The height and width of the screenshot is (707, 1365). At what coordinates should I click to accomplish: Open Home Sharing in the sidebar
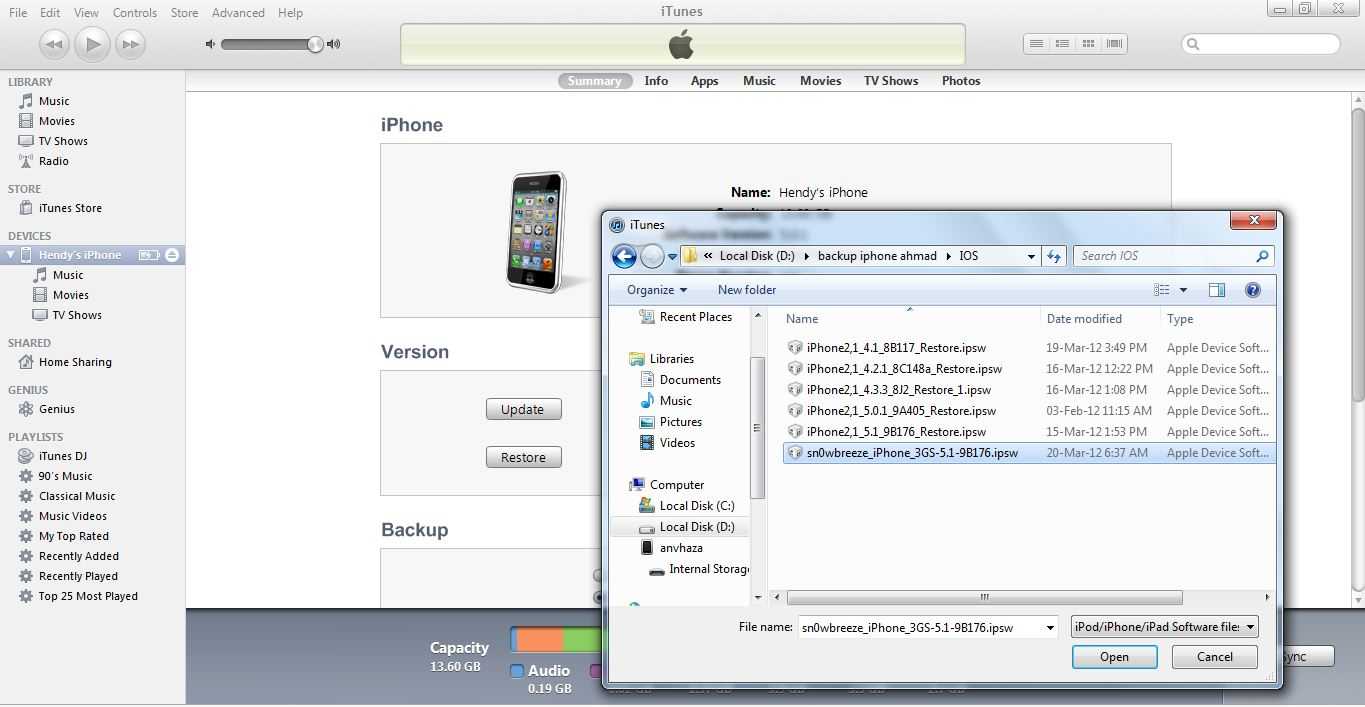(75, 362)
